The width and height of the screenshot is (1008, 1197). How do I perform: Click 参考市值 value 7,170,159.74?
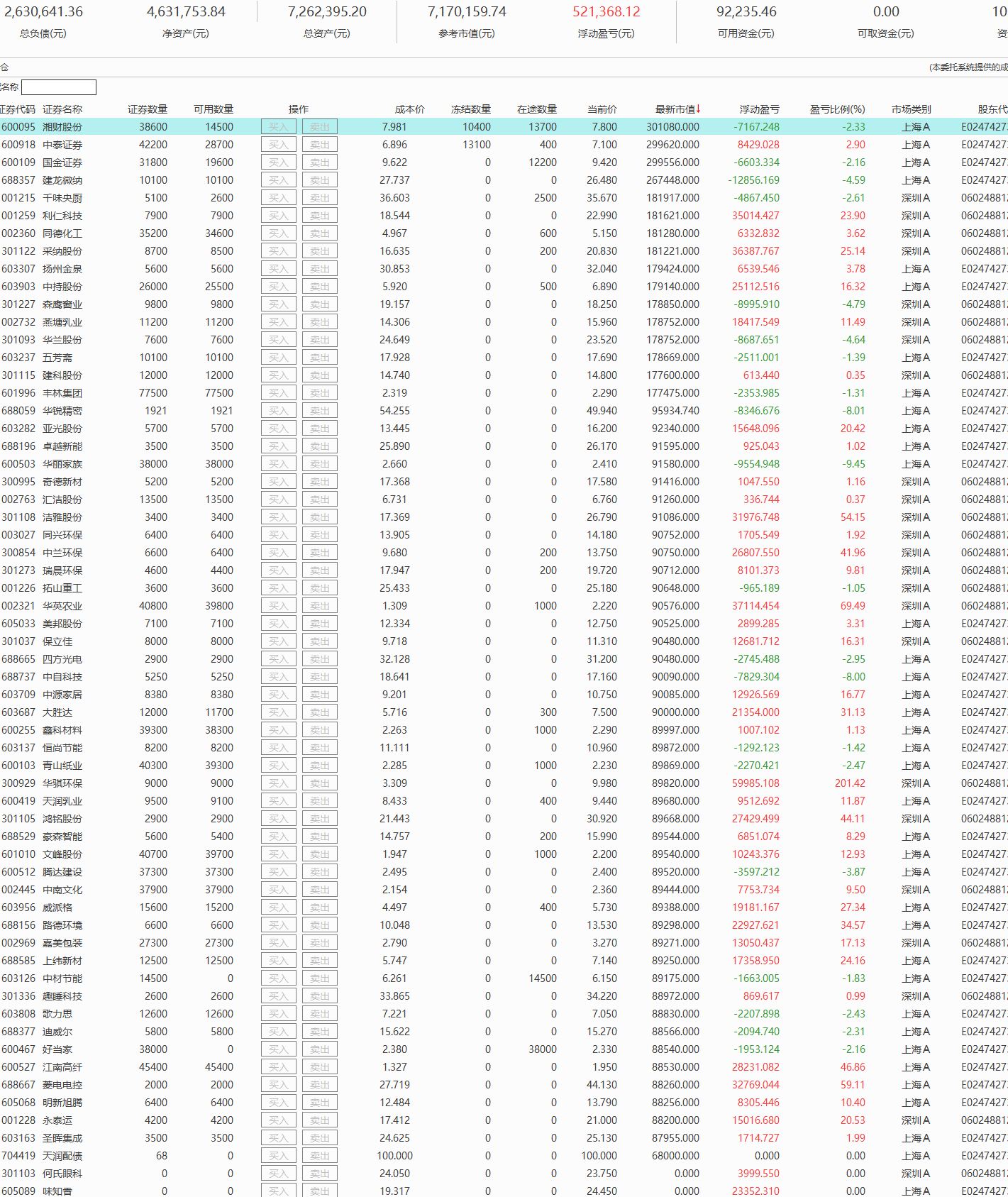pyautogui.click(x=467, y=12)
